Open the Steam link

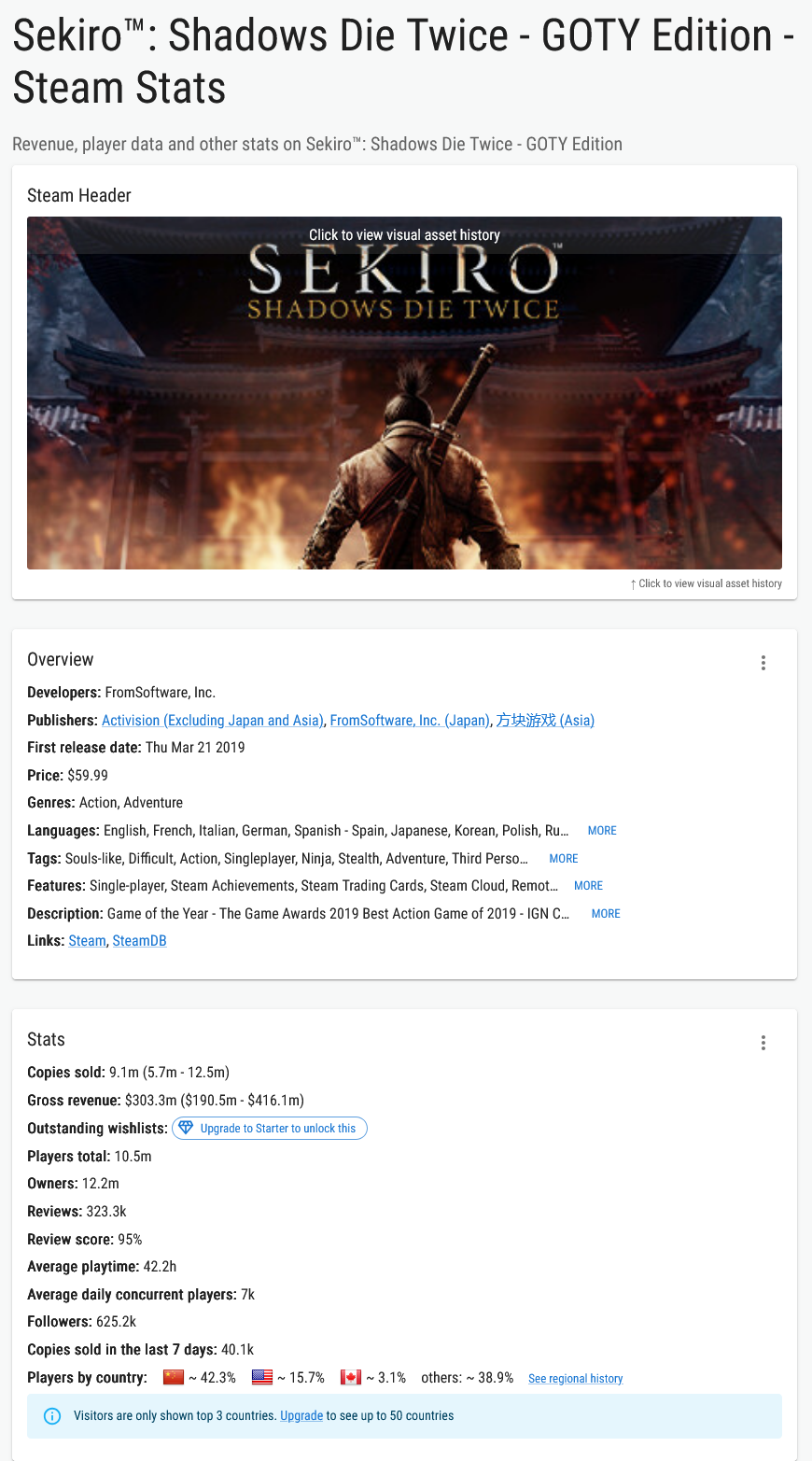(87, 941)
